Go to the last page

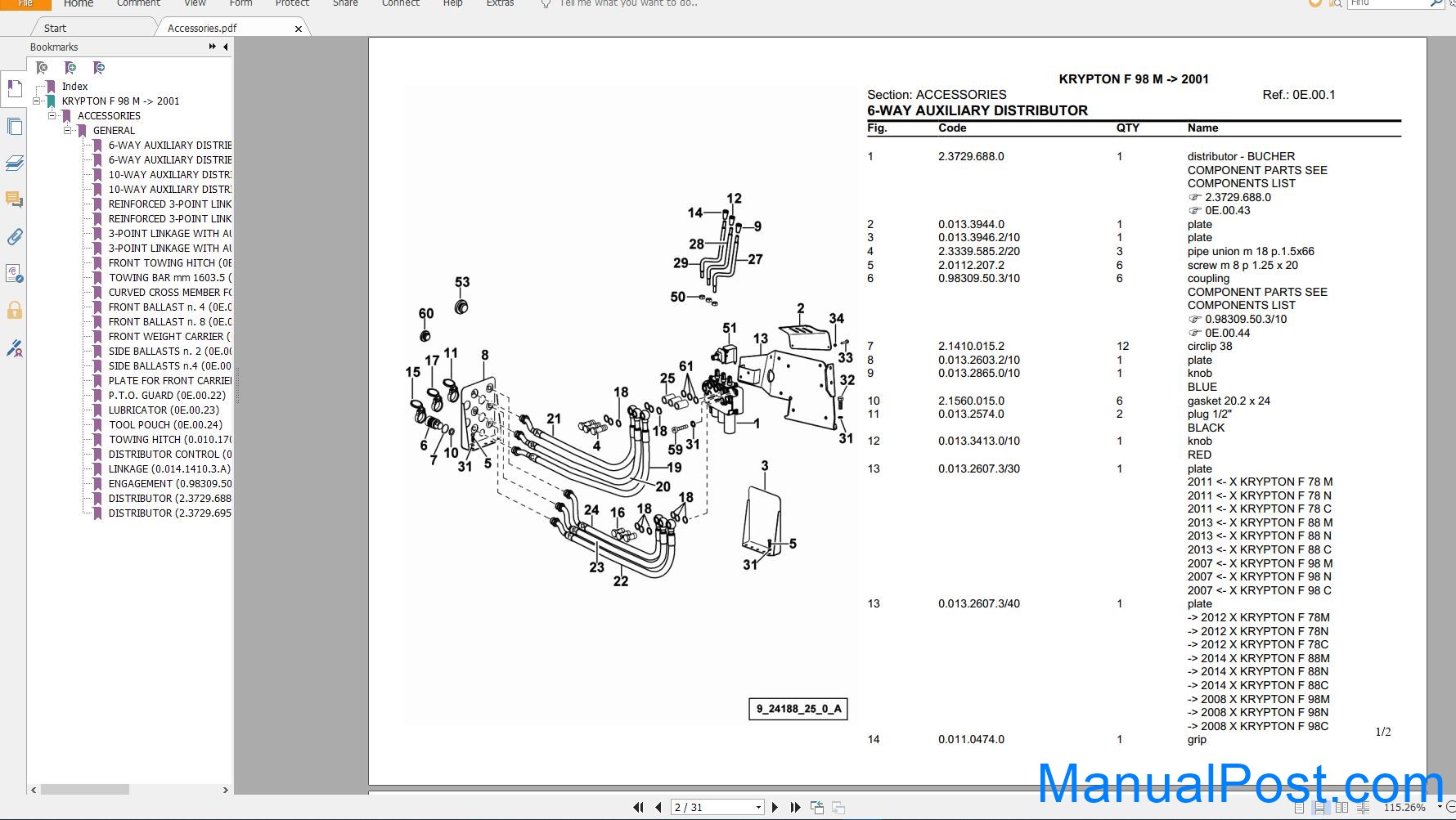point(795,807)
